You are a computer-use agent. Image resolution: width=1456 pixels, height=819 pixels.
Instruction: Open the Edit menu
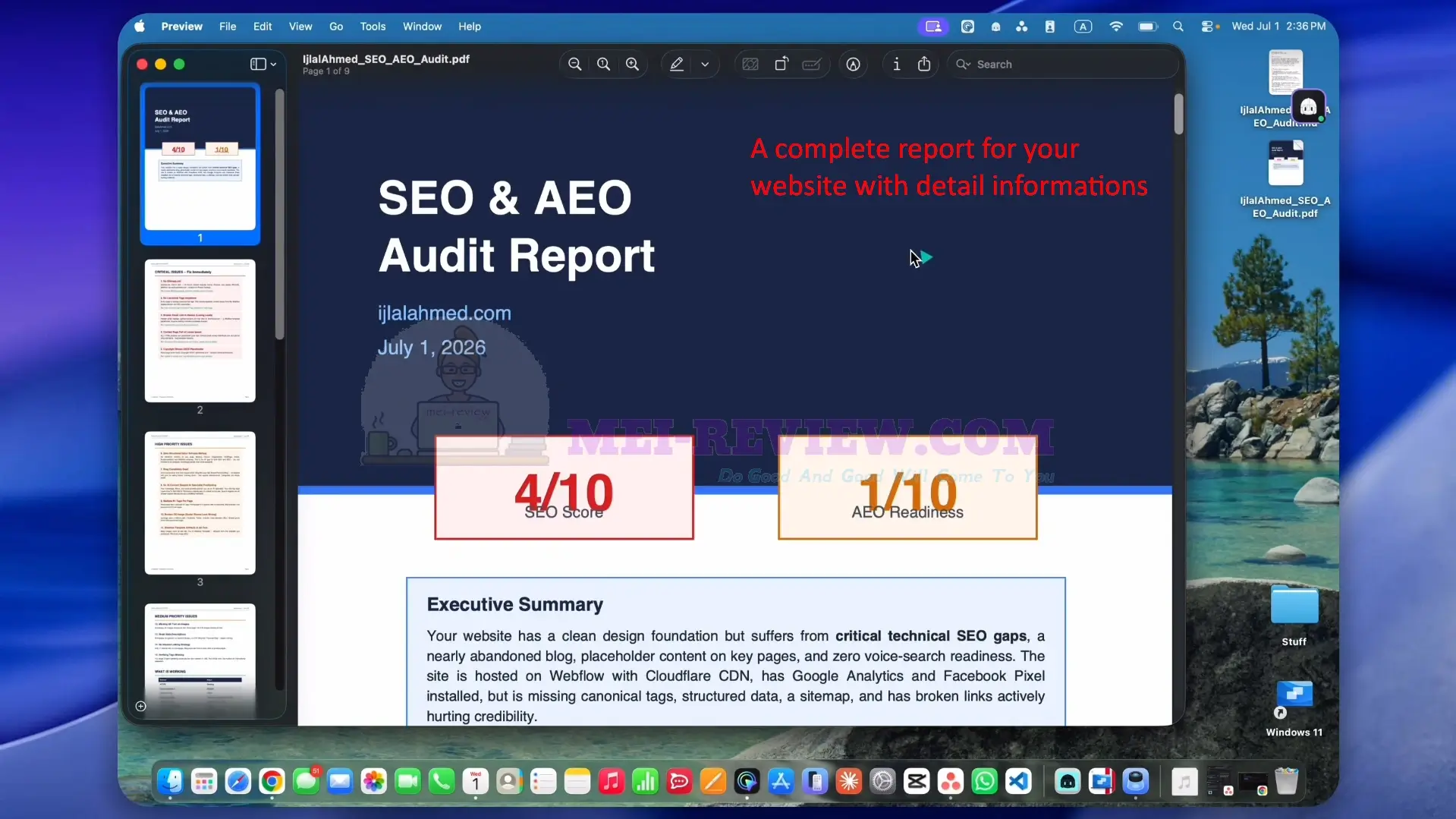point(263,27)
